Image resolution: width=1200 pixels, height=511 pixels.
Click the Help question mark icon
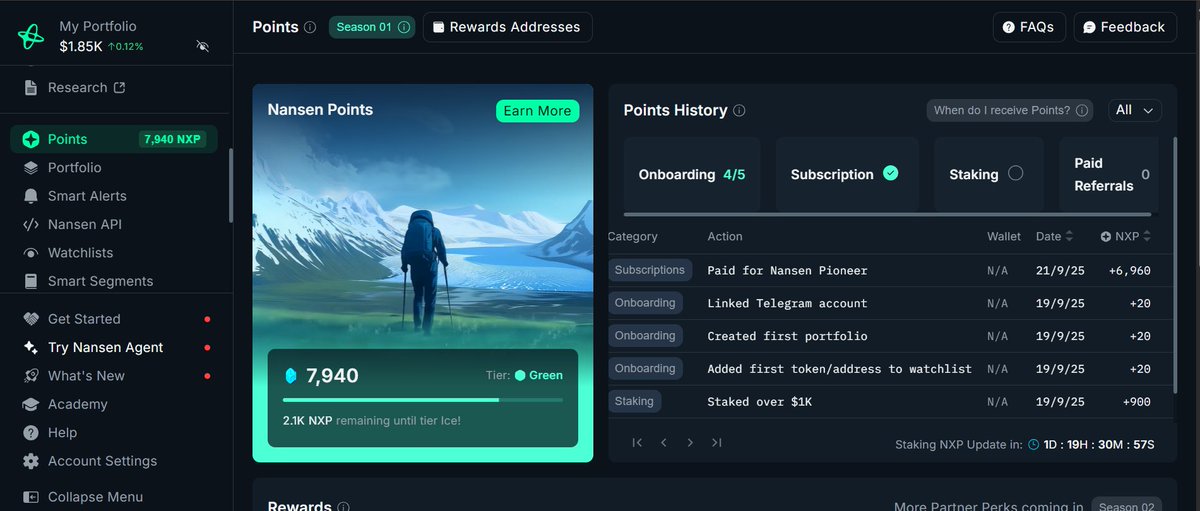[31, 433]
